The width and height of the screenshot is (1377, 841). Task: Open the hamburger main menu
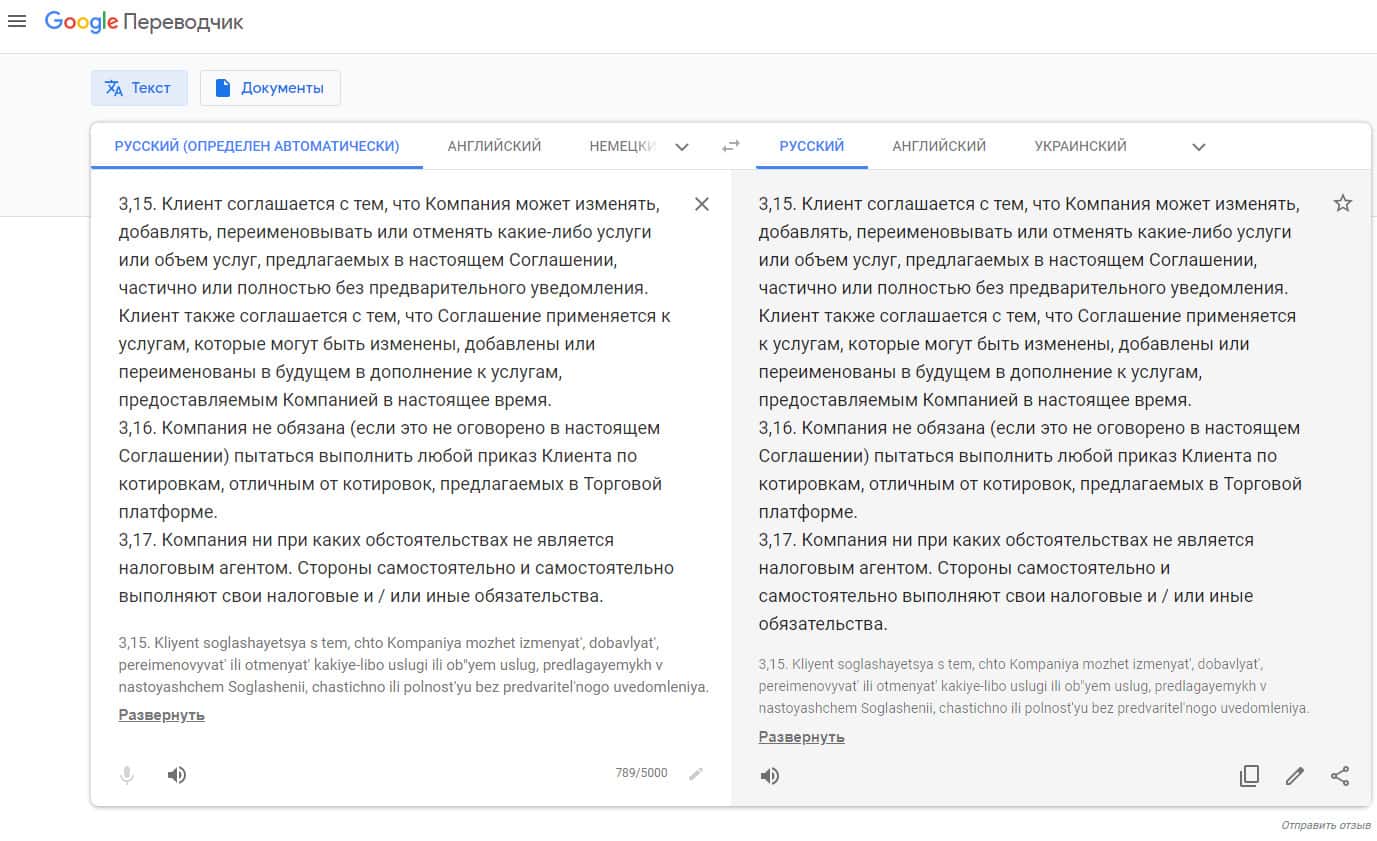pyautogui.click(x=17, y=21)
